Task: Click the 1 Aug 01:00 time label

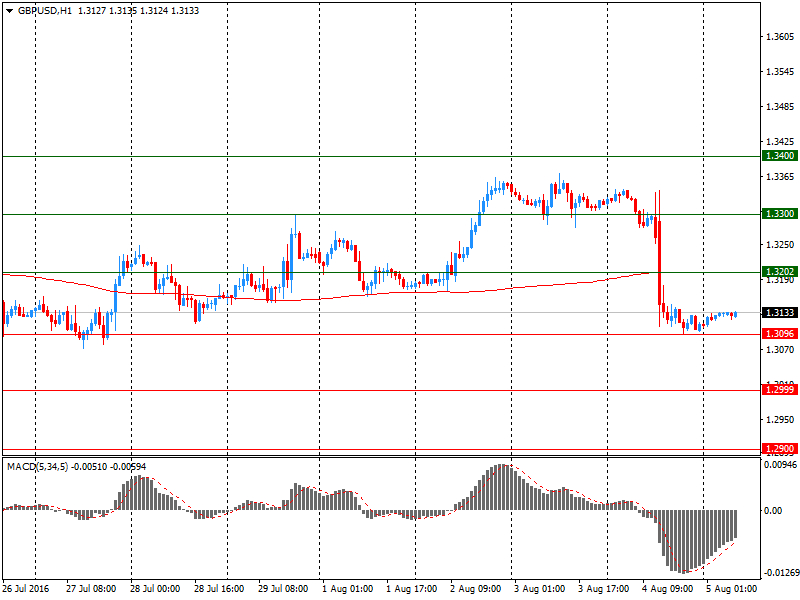Action: pyautogui.click(x=347, y=589)
